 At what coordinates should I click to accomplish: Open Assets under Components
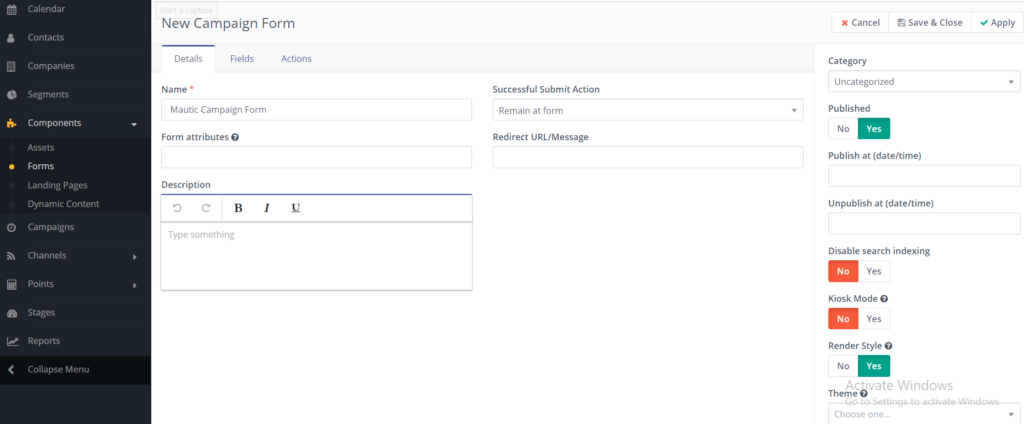40,148
